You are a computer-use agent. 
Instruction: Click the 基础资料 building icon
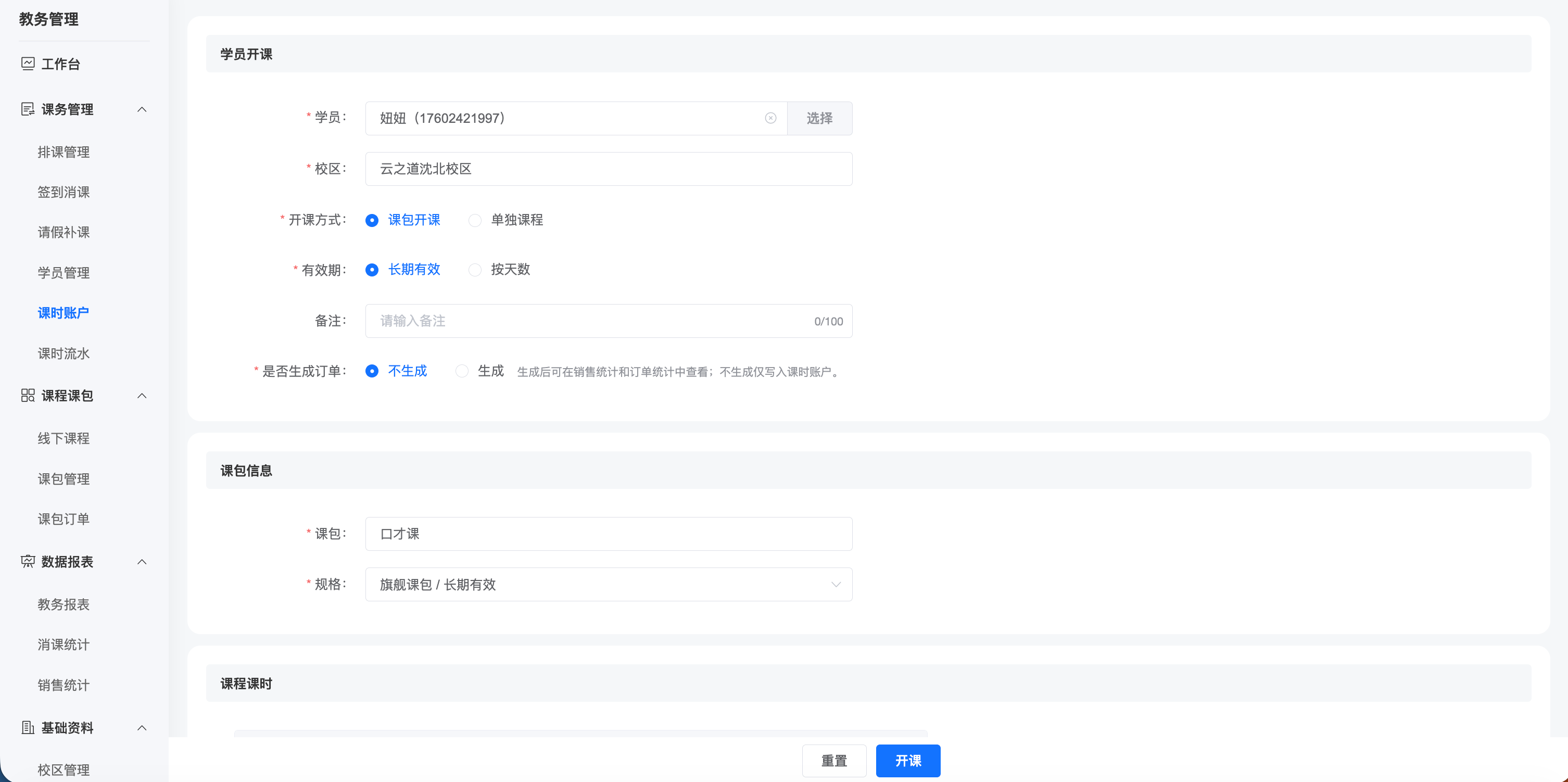pos(28,727)
